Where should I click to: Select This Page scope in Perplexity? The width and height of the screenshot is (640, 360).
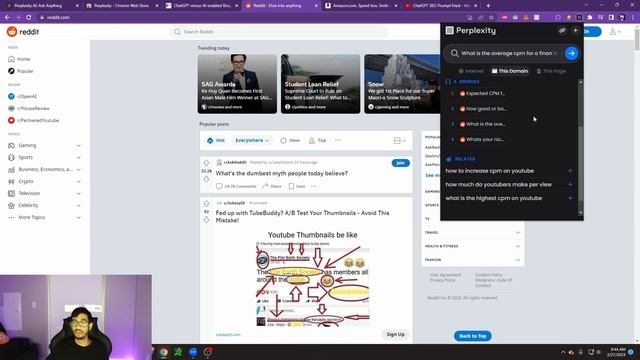pos(551,71)
